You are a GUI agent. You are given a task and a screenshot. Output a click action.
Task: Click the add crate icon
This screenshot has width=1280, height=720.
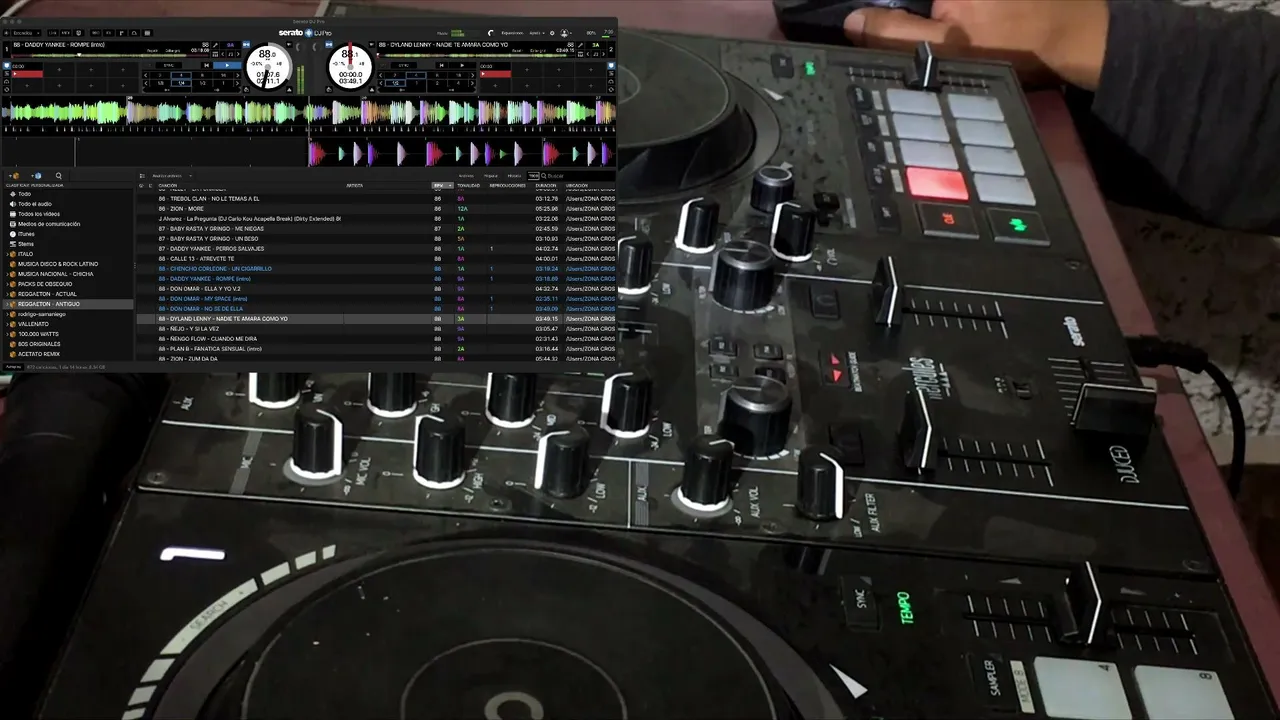14,176
